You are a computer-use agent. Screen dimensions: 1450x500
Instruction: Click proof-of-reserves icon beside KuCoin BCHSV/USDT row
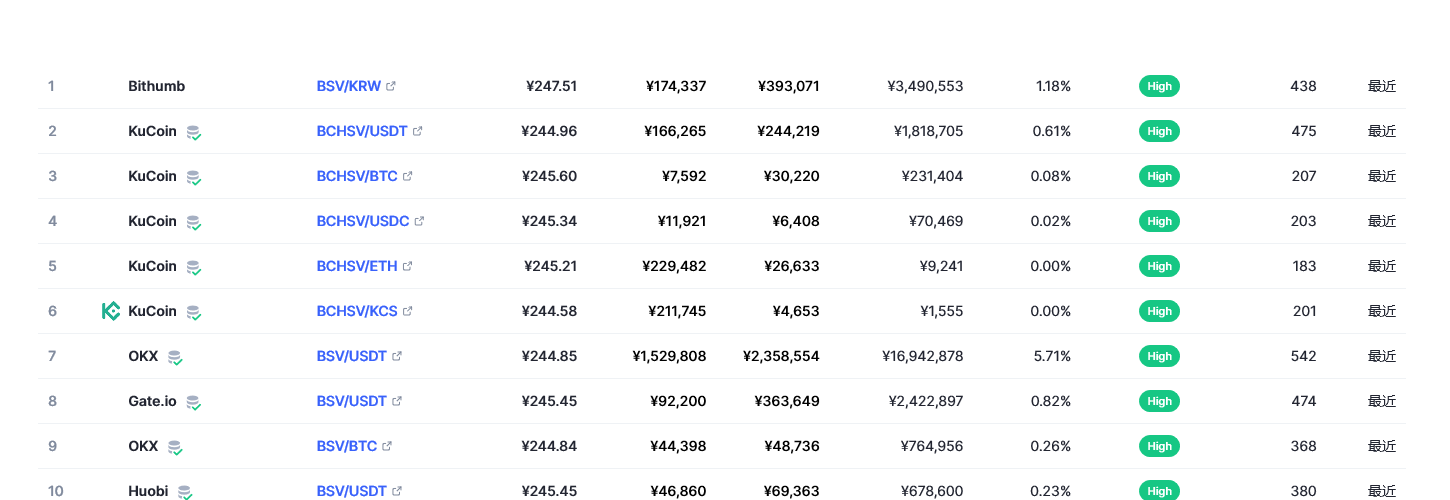pyautogui.click(x=193, y=132)
